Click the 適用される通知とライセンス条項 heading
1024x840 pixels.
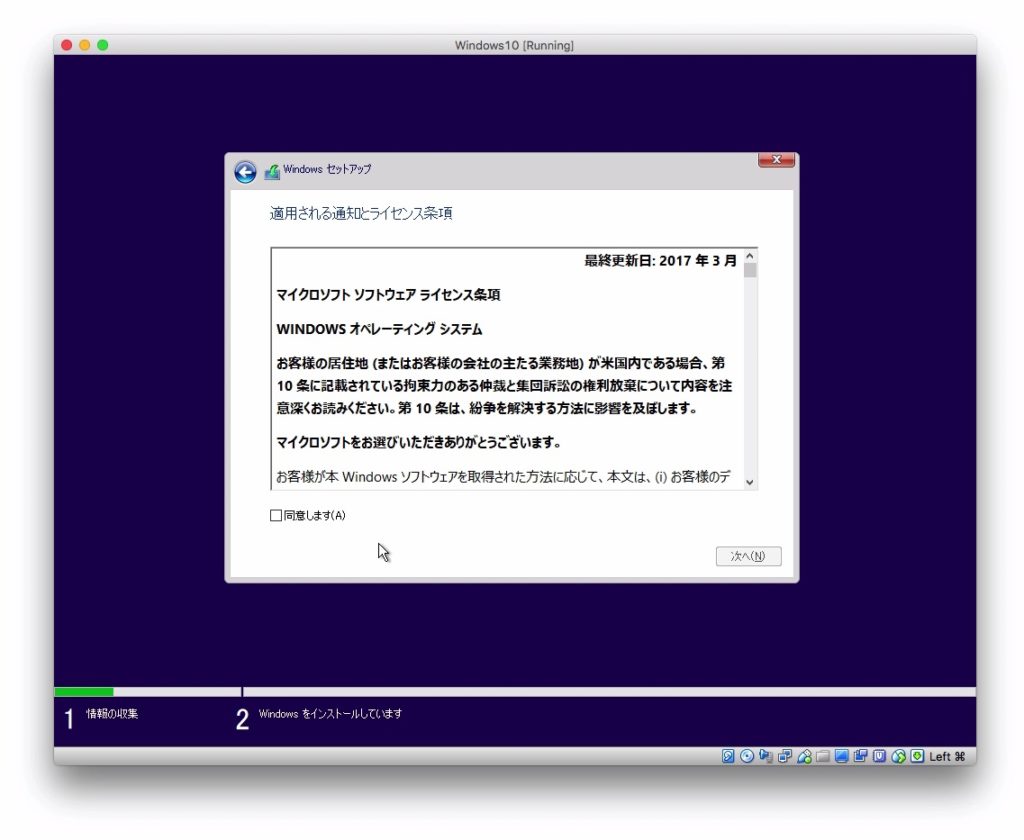tap(360, 214)
